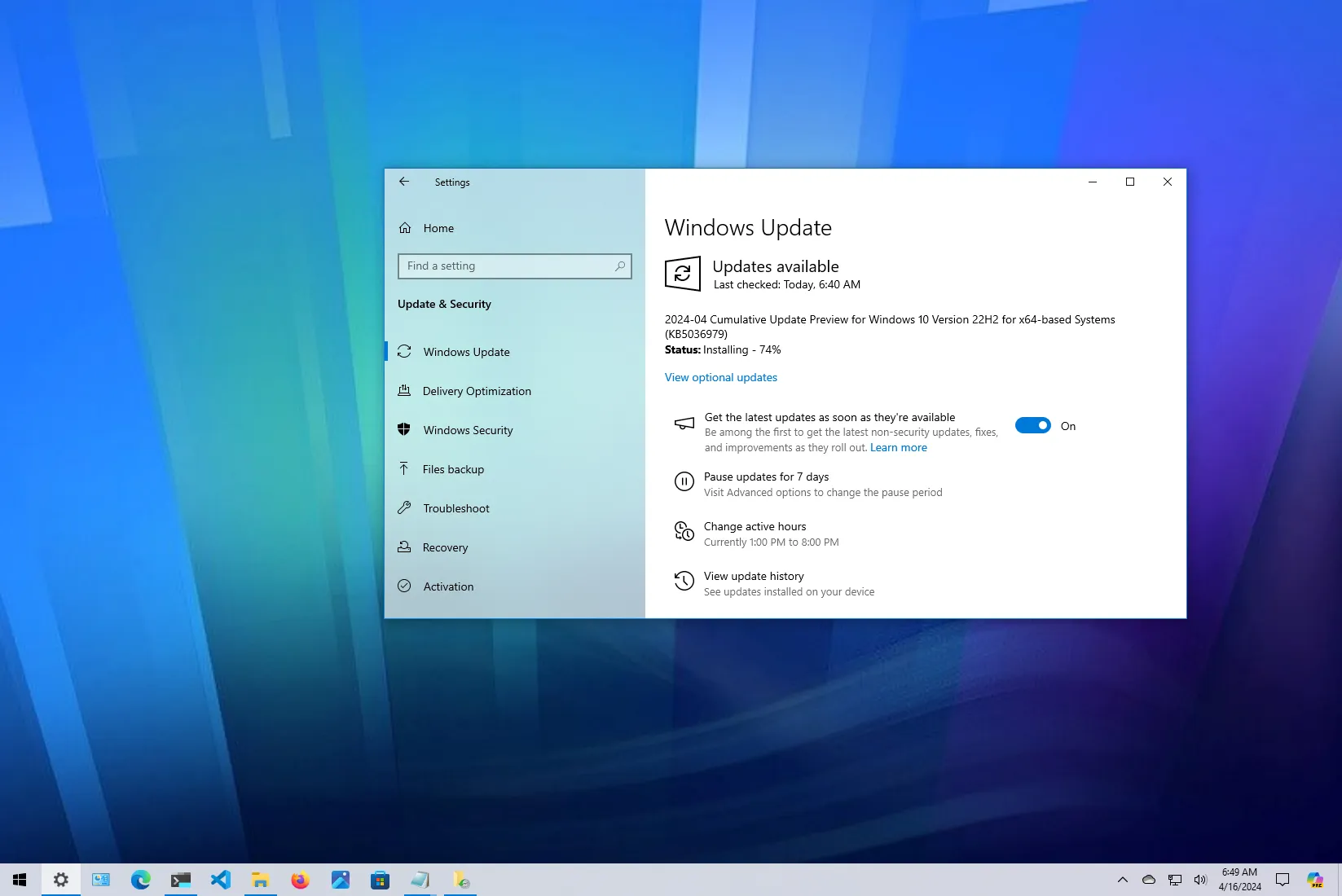Click the OneDrive cloud tray icon

(1149, 880)
